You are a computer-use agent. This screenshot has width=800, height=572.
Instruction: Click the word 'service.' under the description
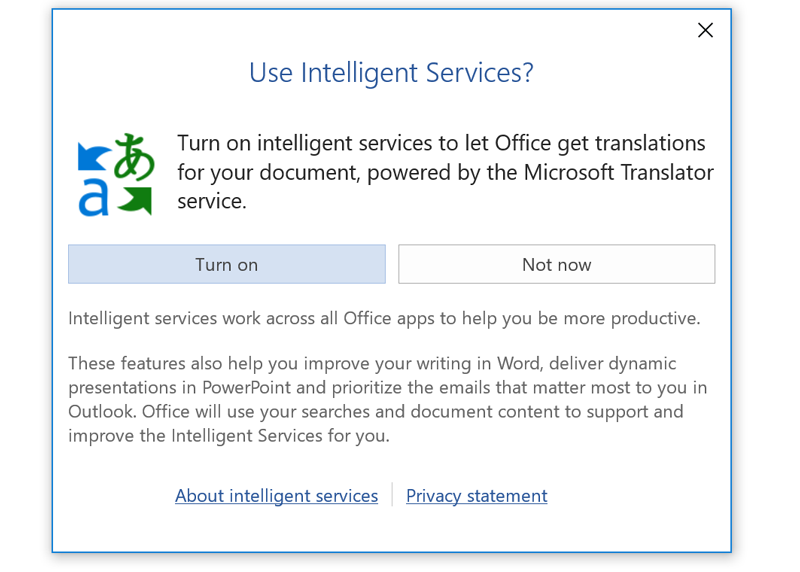[x=211, y=201]
